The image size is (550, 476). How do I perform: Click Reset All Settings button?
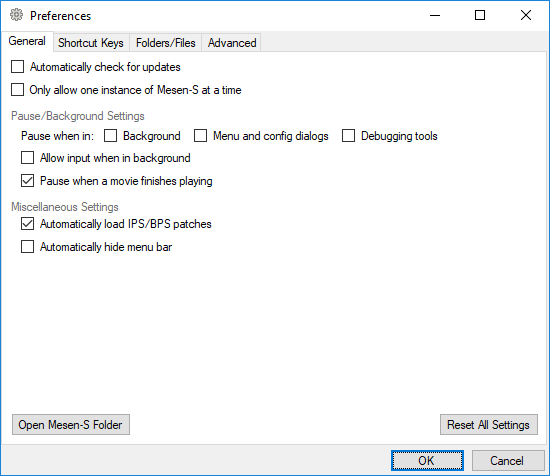coord(489,425)
